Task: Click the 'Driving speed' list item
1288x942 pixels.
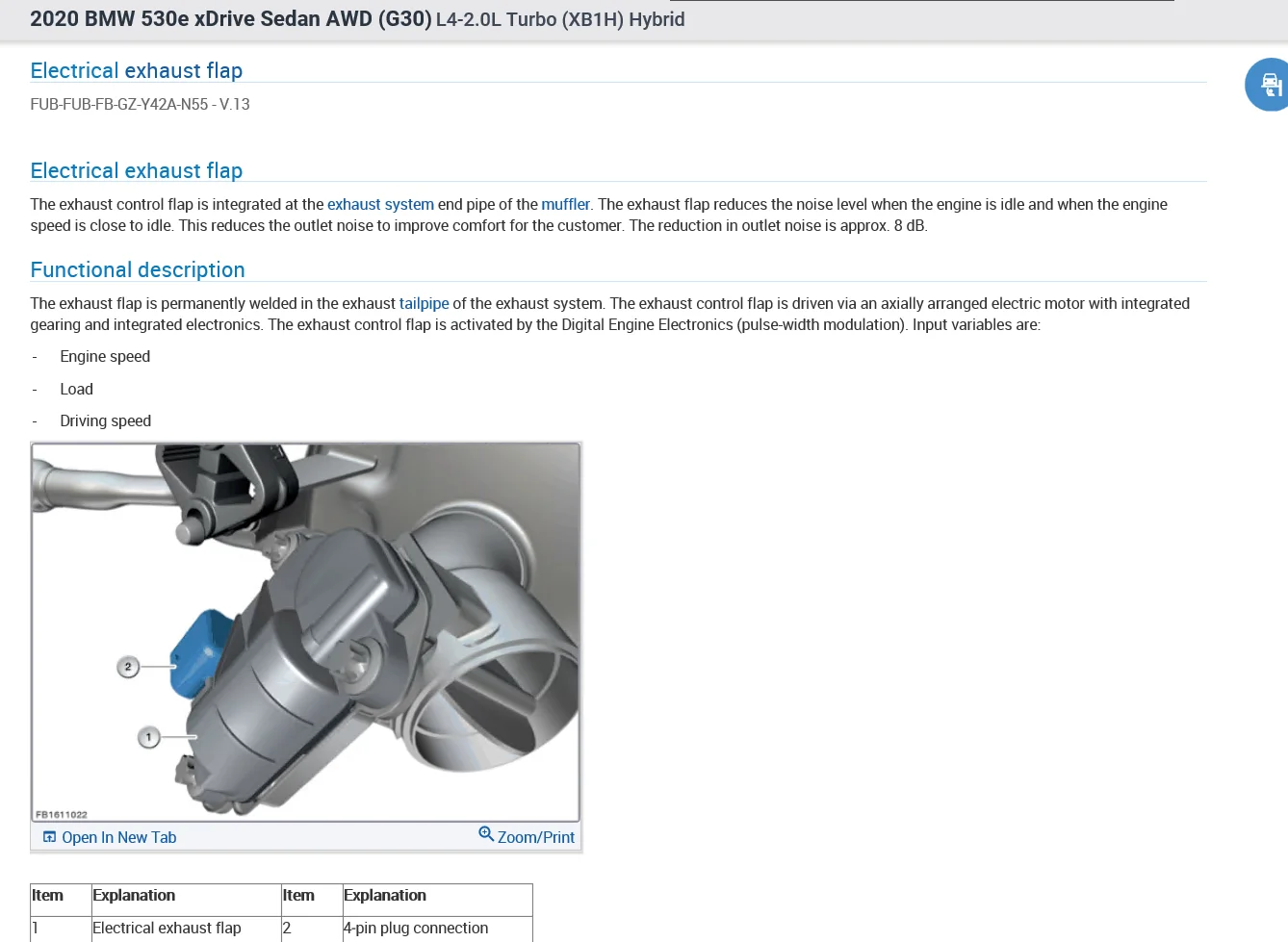Action: point(105,420)
